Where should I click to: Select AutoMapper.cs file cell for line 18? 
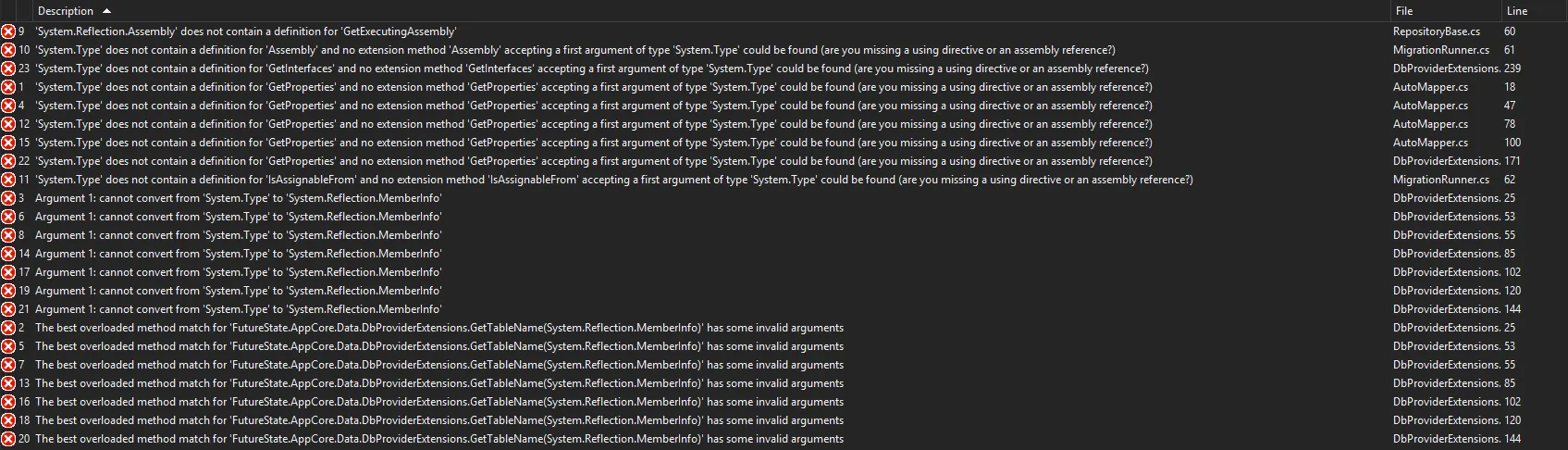point(1430,87)
